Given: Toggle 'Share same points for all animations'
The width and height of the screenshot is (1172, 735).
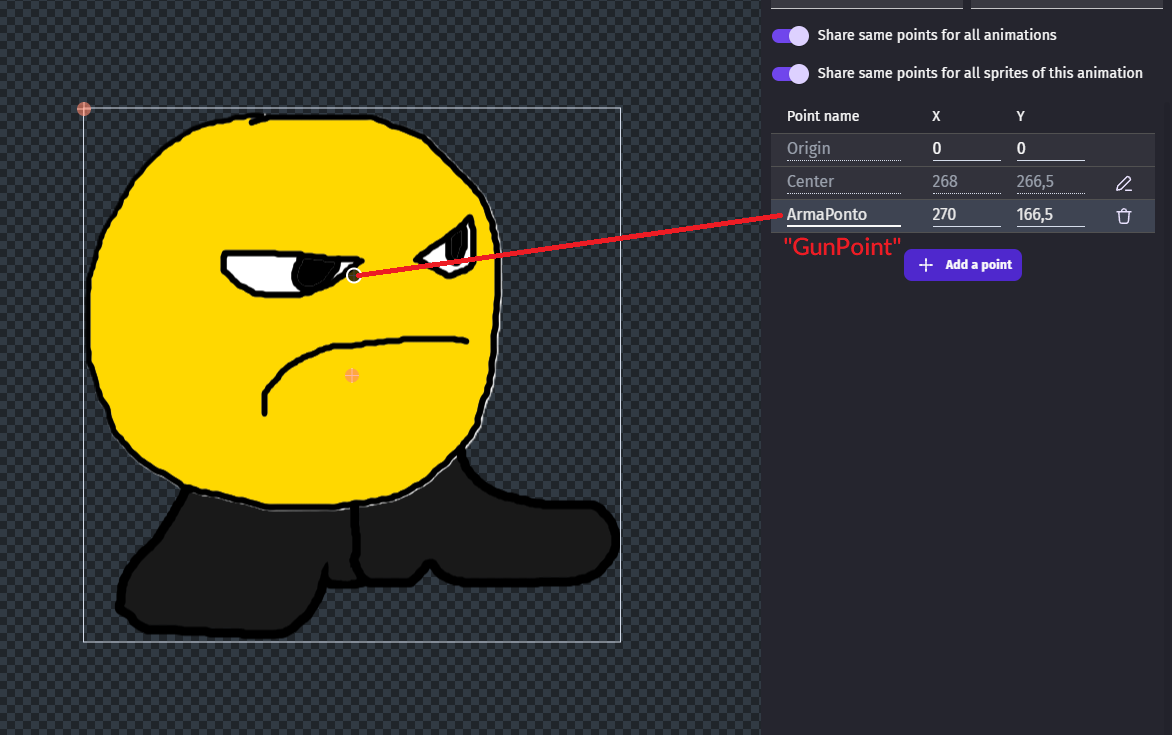Looking at the screenshot, I should click(x=790, y=36).
